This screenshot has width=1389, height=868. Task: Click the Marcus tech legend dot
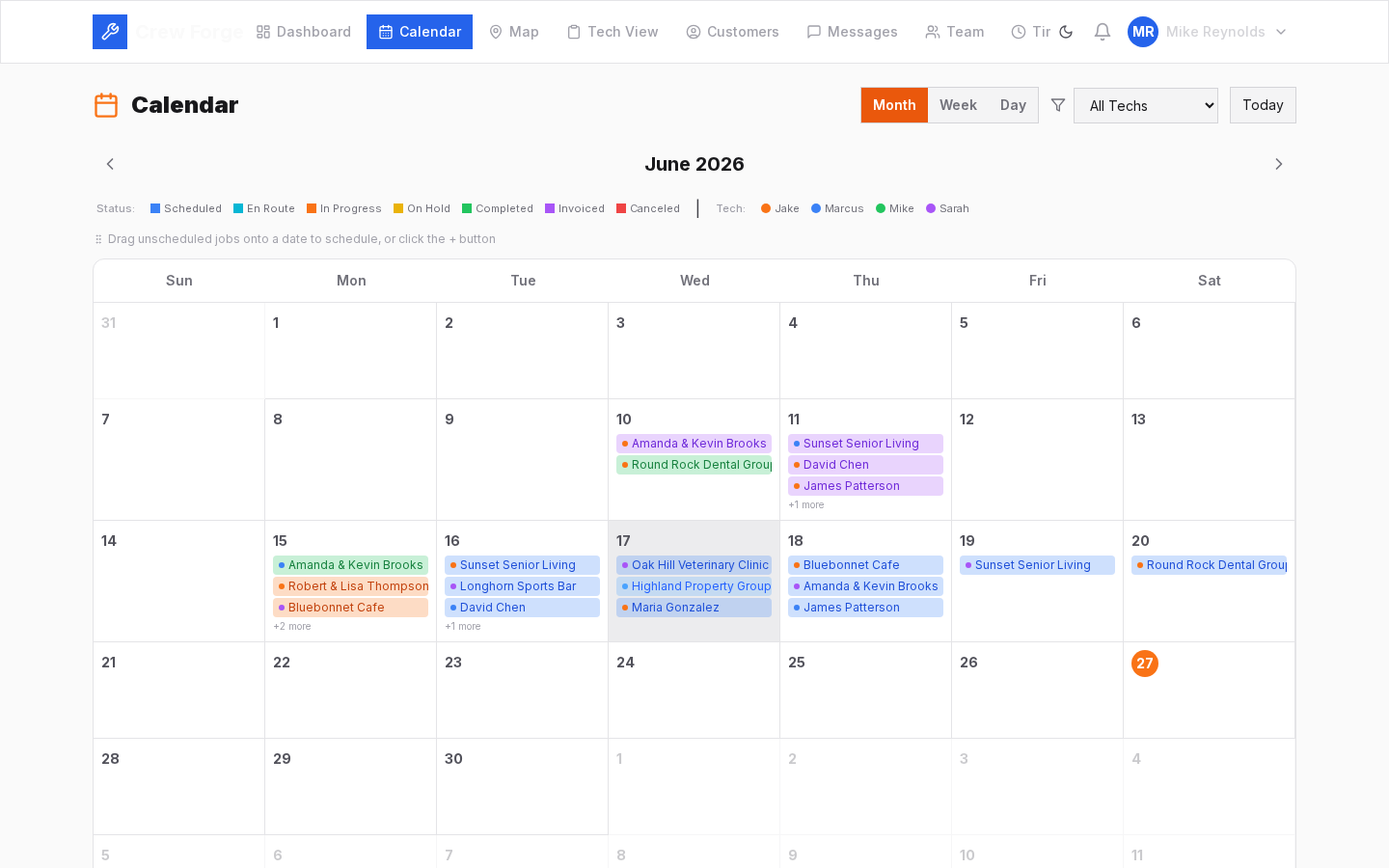tap(816, 208)
